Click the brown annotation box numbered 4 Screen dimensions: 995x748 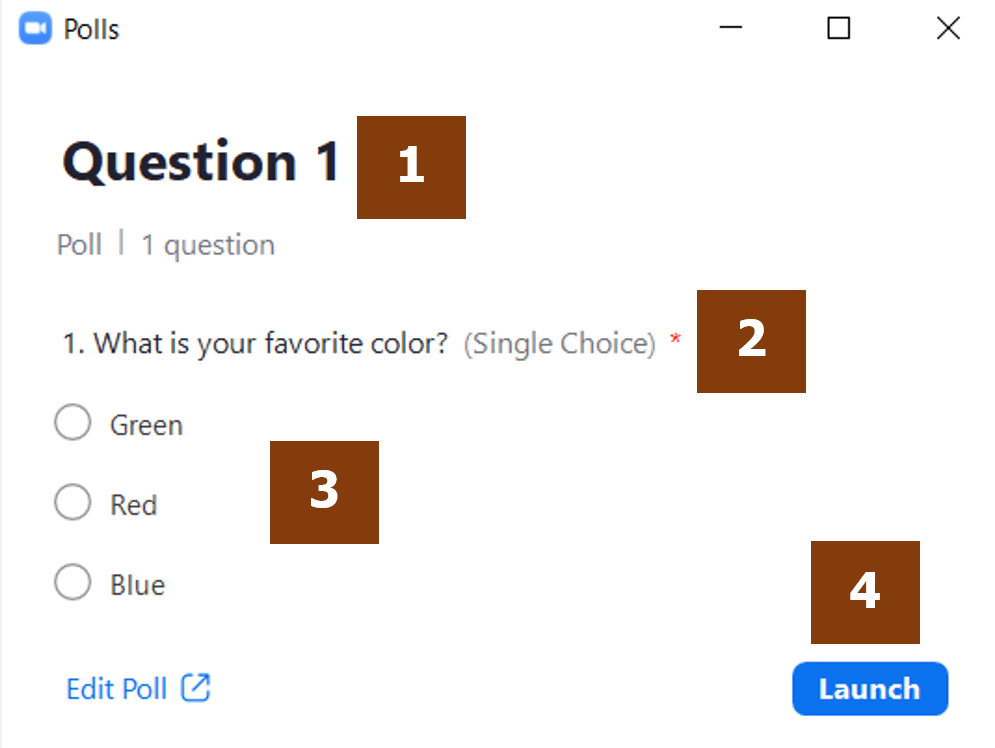pyautogui.click(x=865, y=593)
